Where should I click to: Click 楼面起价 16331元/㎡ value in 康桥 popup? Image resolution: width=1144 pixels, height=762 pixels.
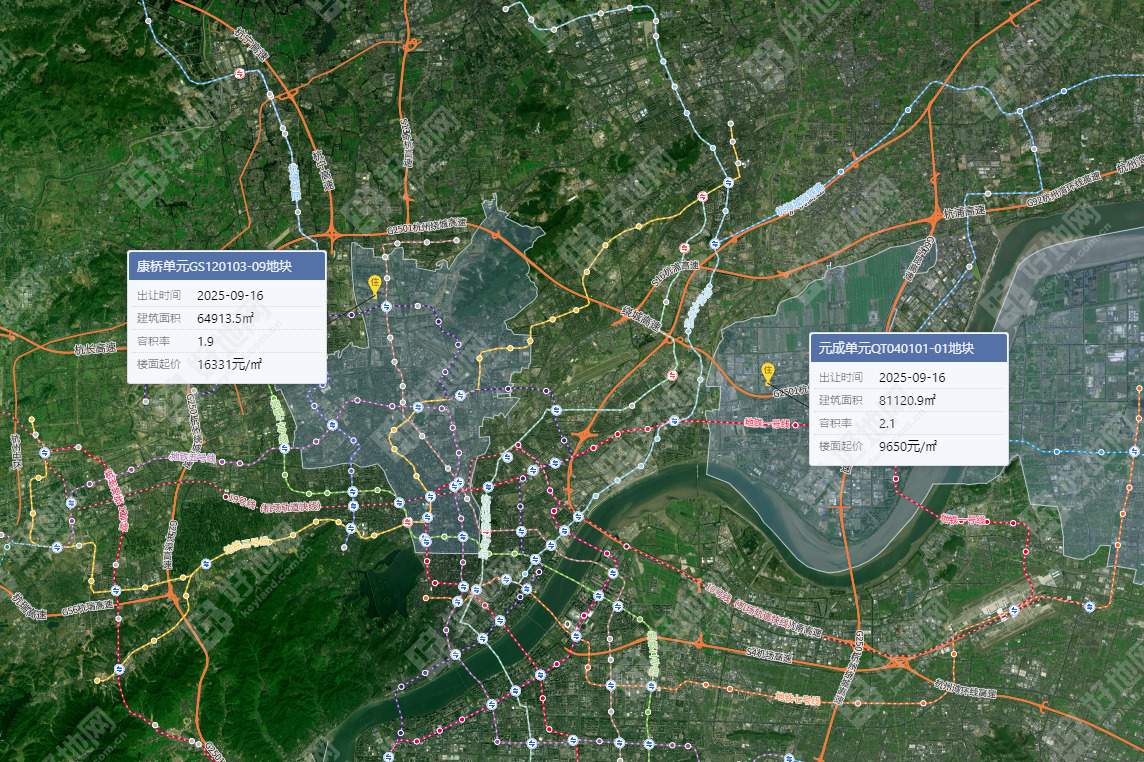pyautogui.click(x=229, y=365)
